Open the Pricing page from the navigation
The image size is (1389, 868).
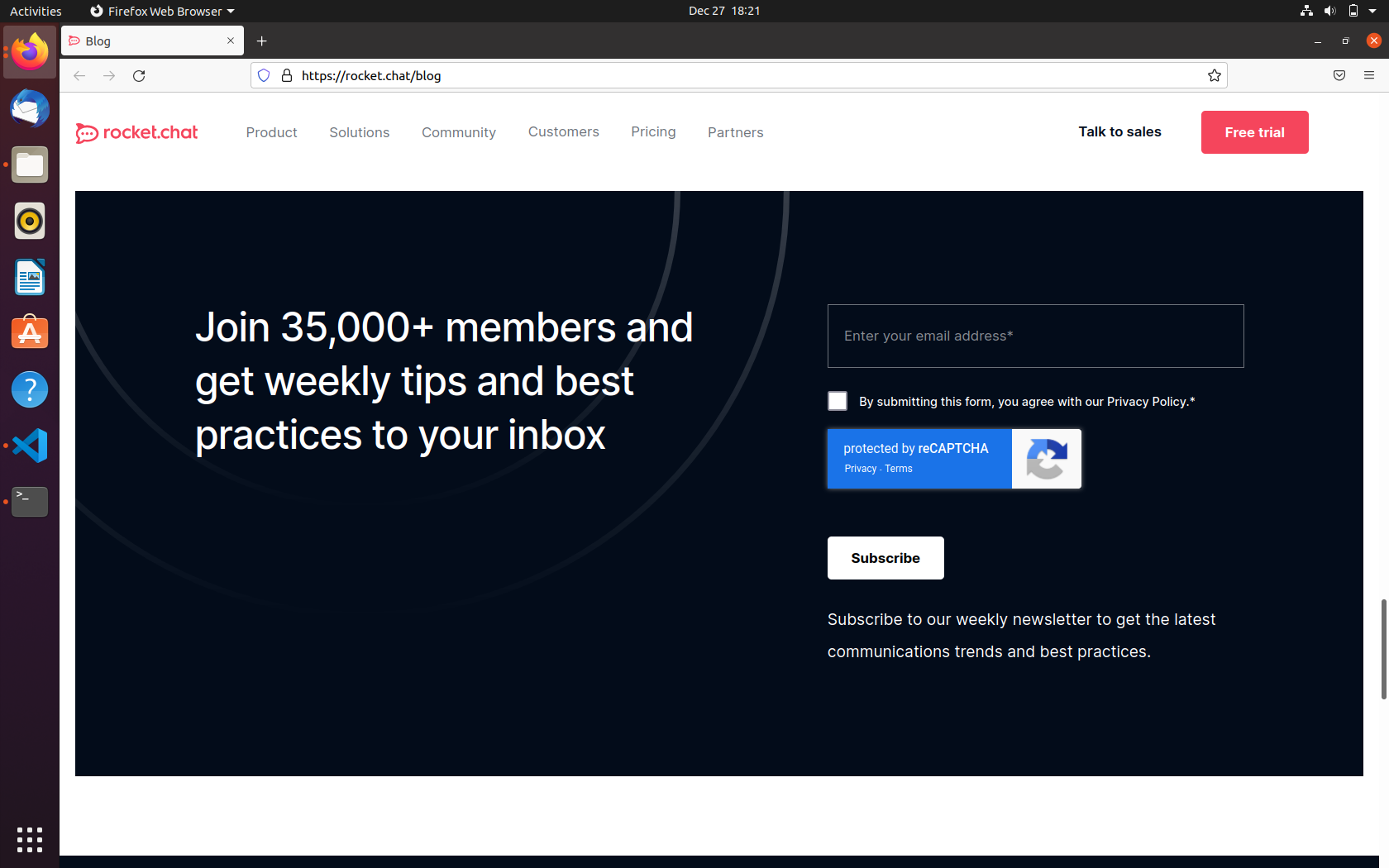(x=653, y=132)
